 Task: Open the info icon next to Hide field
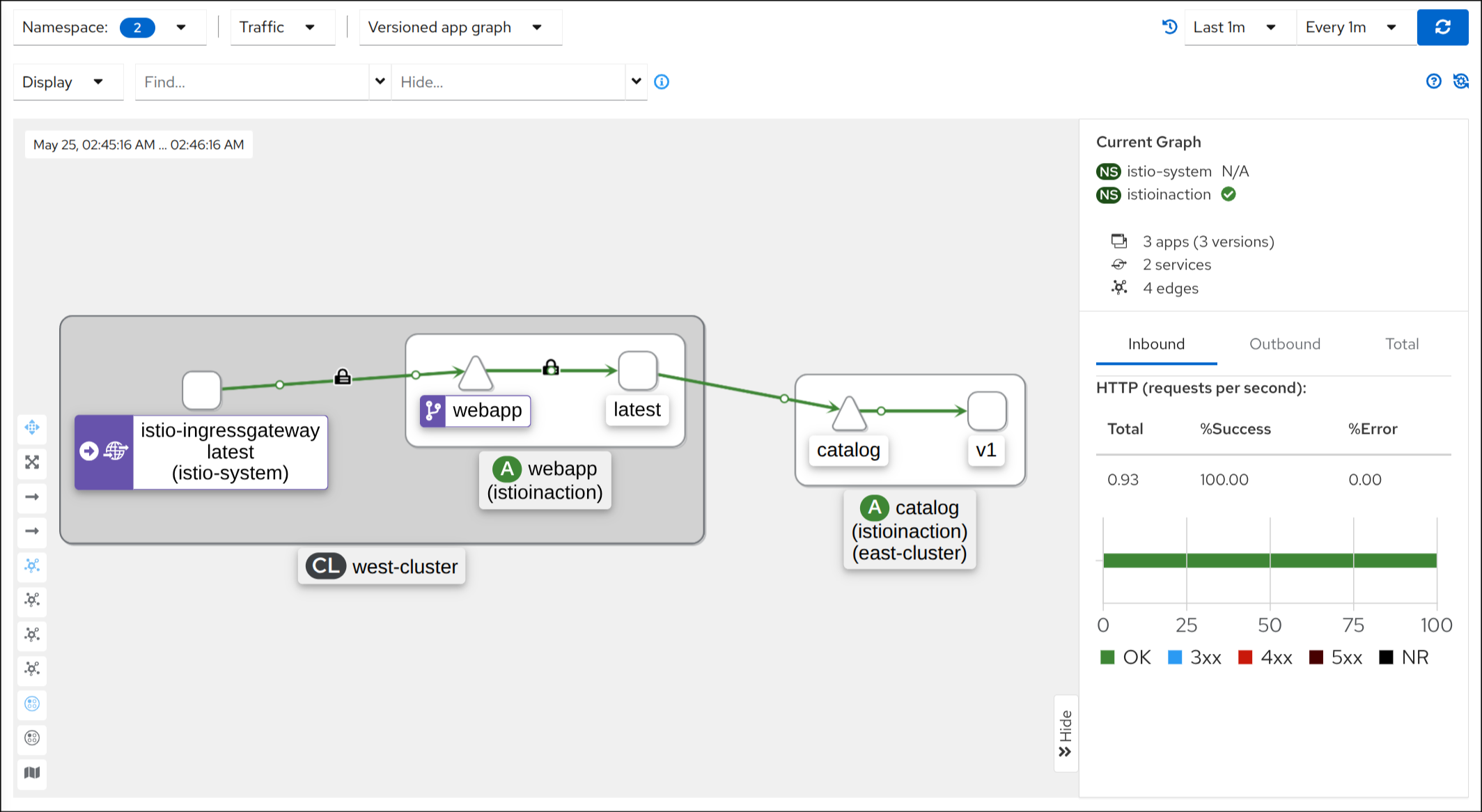(x=662, y=82)
